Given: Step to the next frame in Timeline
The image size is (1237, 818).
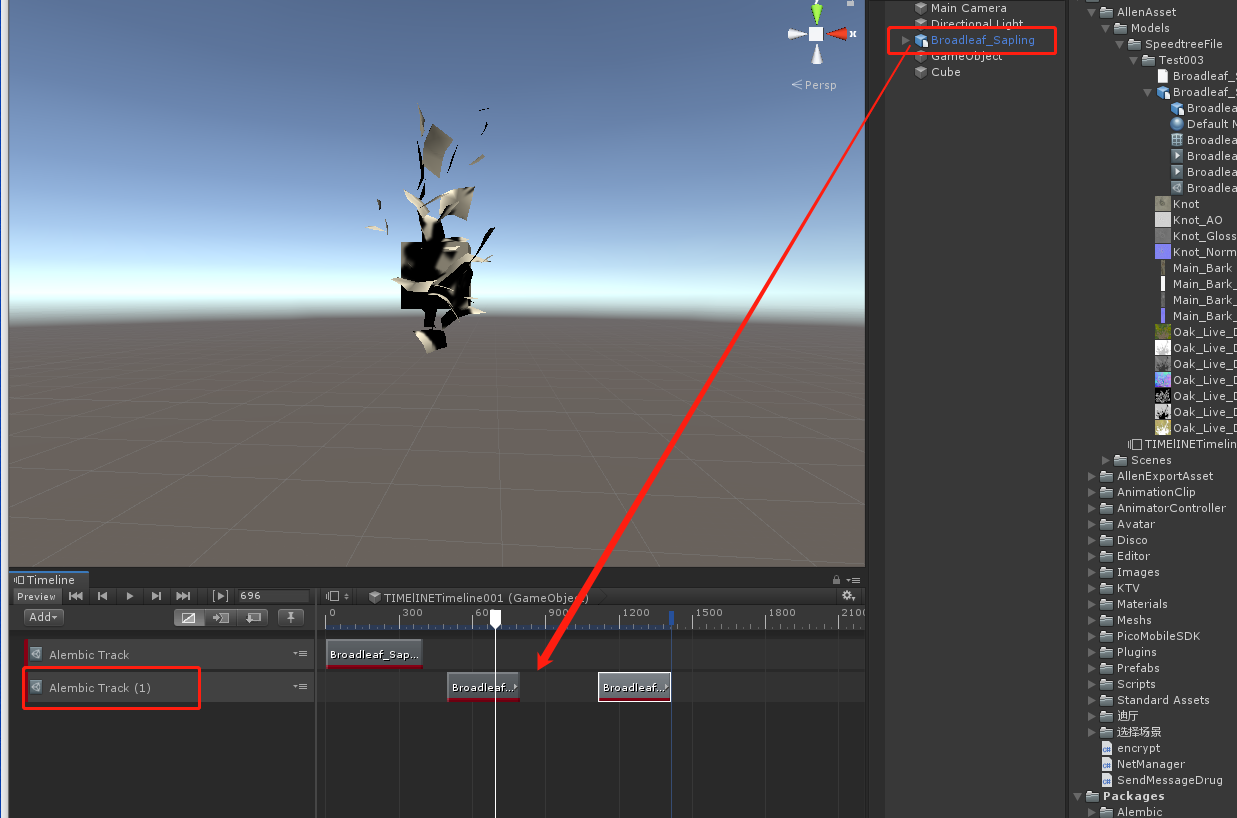Looking at the screenshot, I should [155, 595].
